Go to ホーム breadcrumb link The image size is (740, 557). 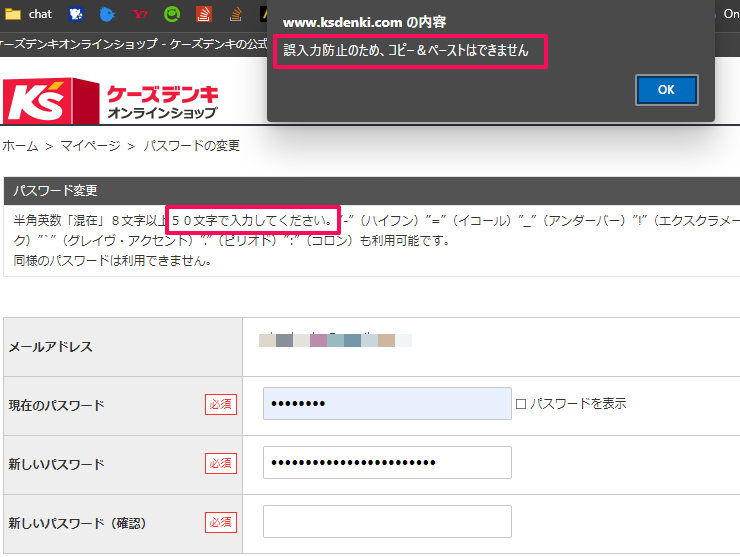pos(20,145)
